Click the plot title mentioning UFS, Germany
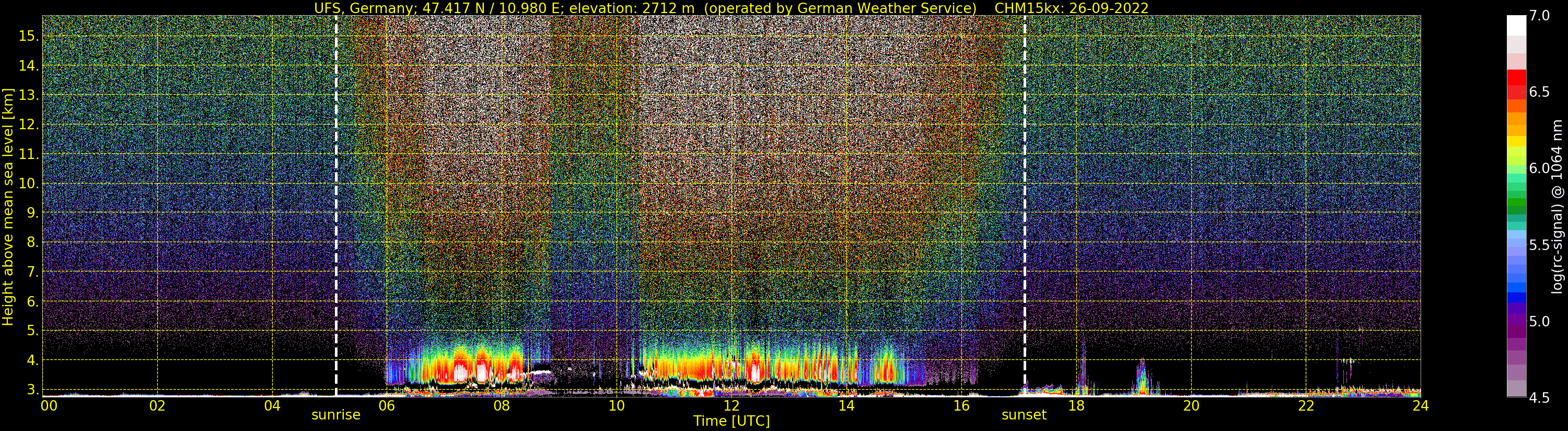 (x=731, y=8)
